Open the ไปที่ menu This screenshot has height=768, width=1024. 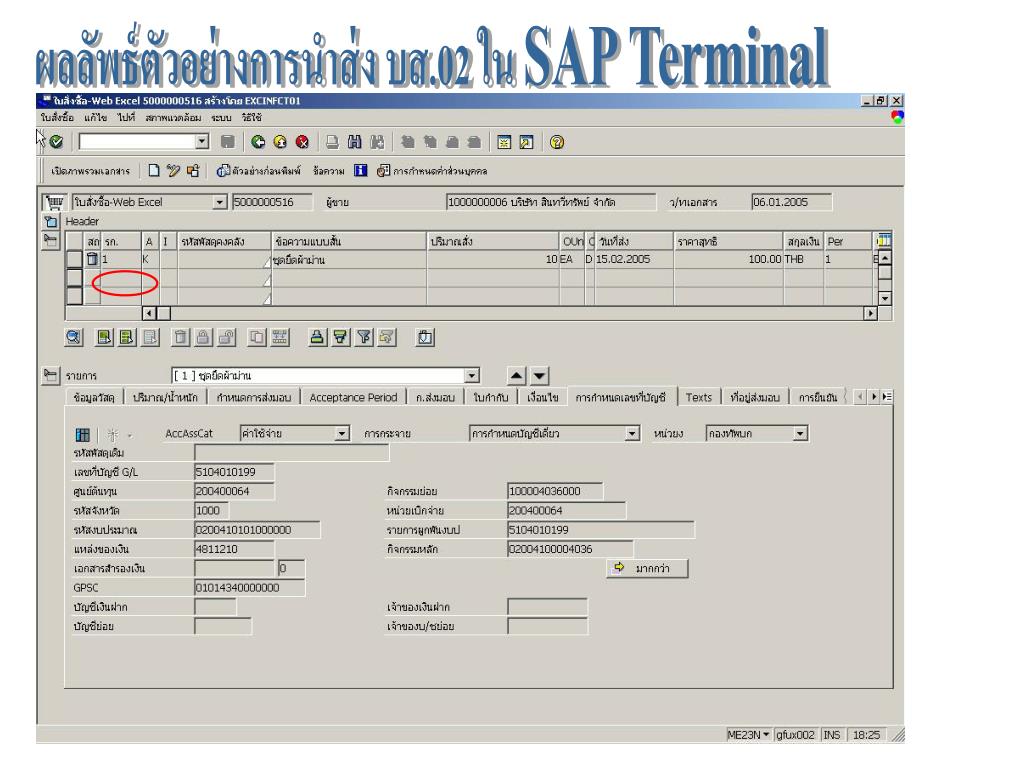point(126,118)
